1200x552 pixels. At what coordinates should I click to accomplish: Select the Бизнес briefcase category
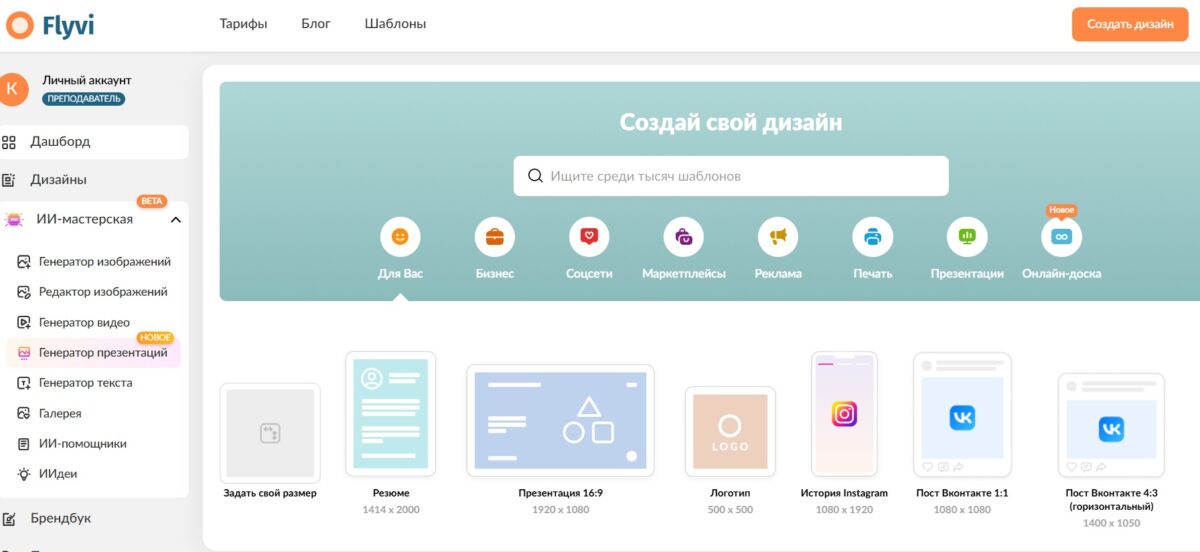[x=495, y=237]
